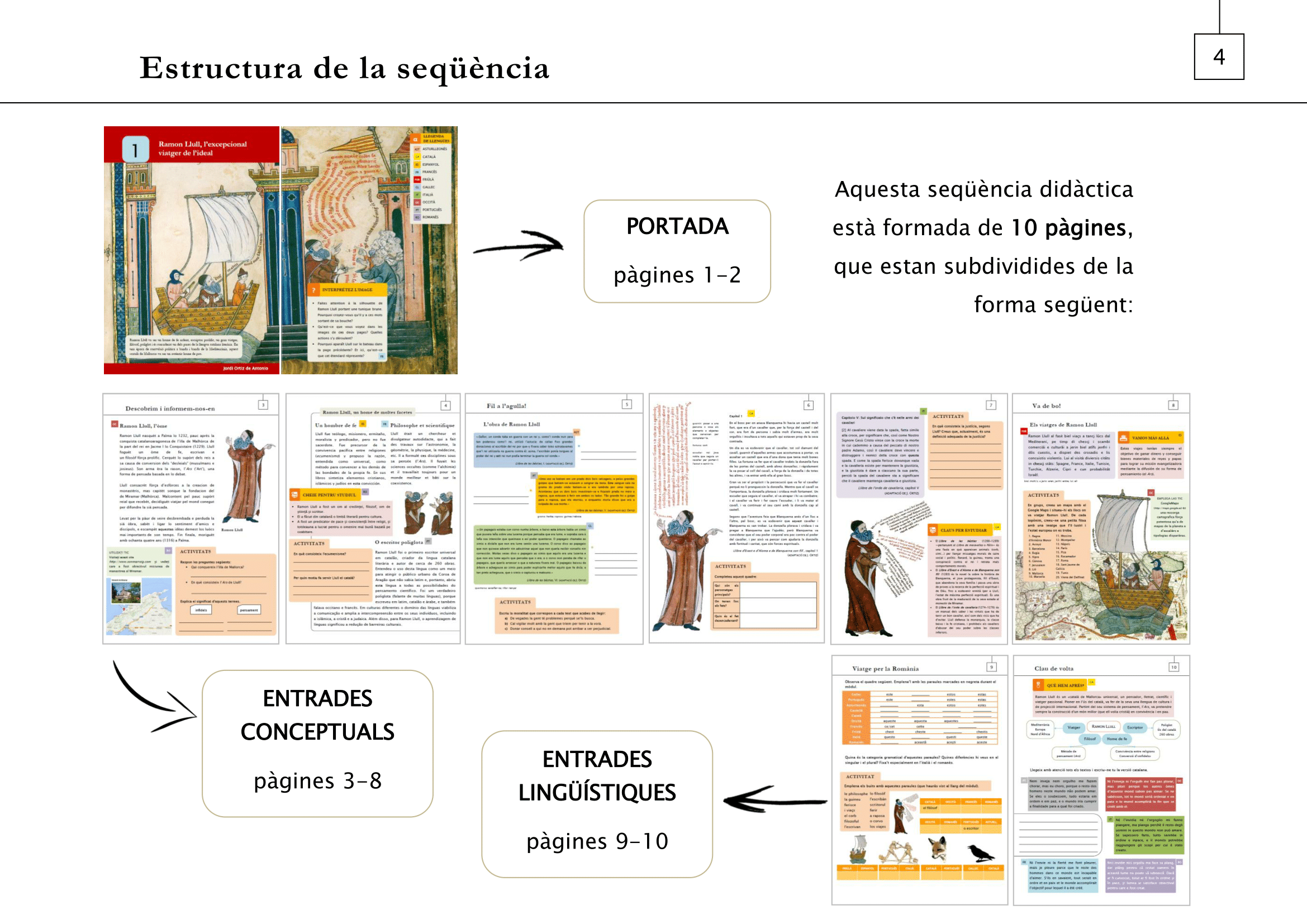Open the page 4 thumbnail 'Ramon Llull, un home de moltes facetes'
Viewport: 1307px width, 924px height.
(x=373, y=519)
